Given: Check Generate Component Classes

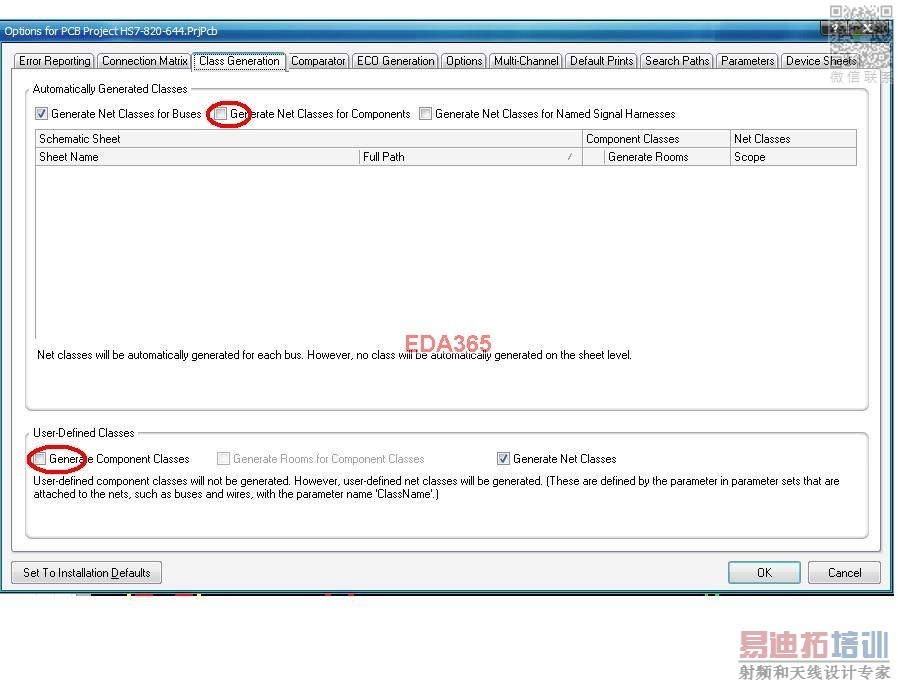Looking at the screenshot, I should [40, 459].
